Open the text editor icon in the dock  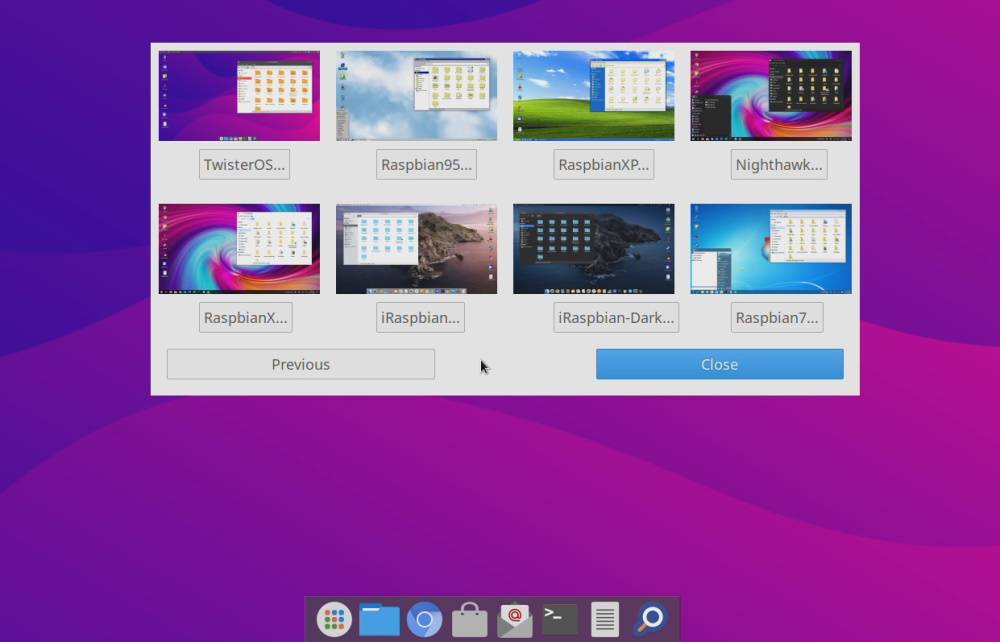(602, 618)
